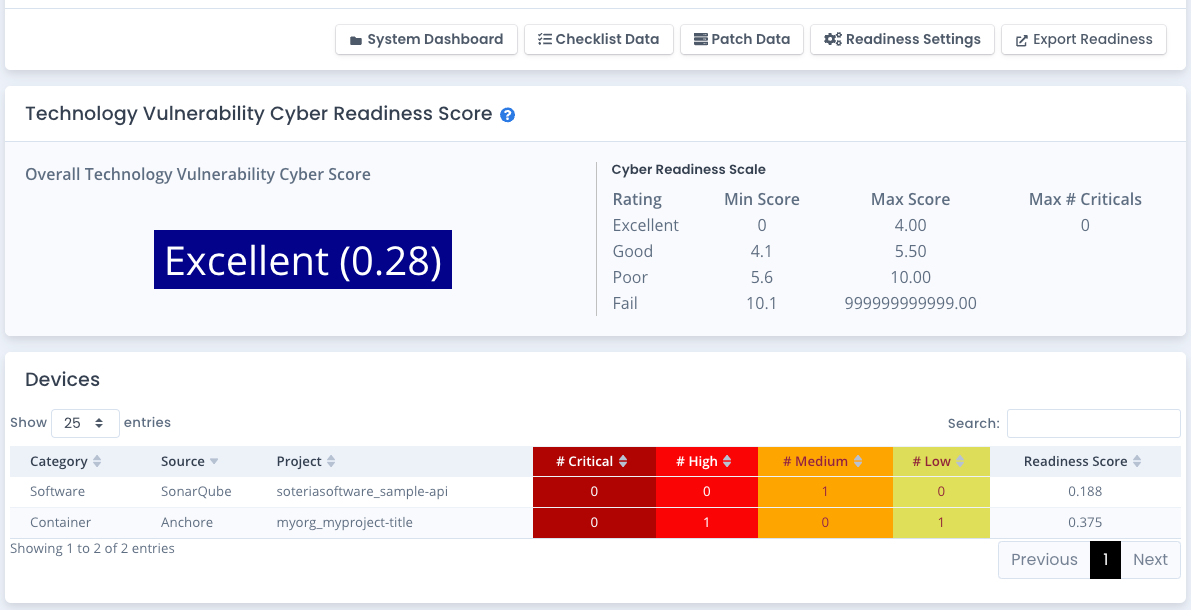Select myorg_myproject-title project cell
The width and height of the screenshot is (1191, 610).
pos(345,523)
